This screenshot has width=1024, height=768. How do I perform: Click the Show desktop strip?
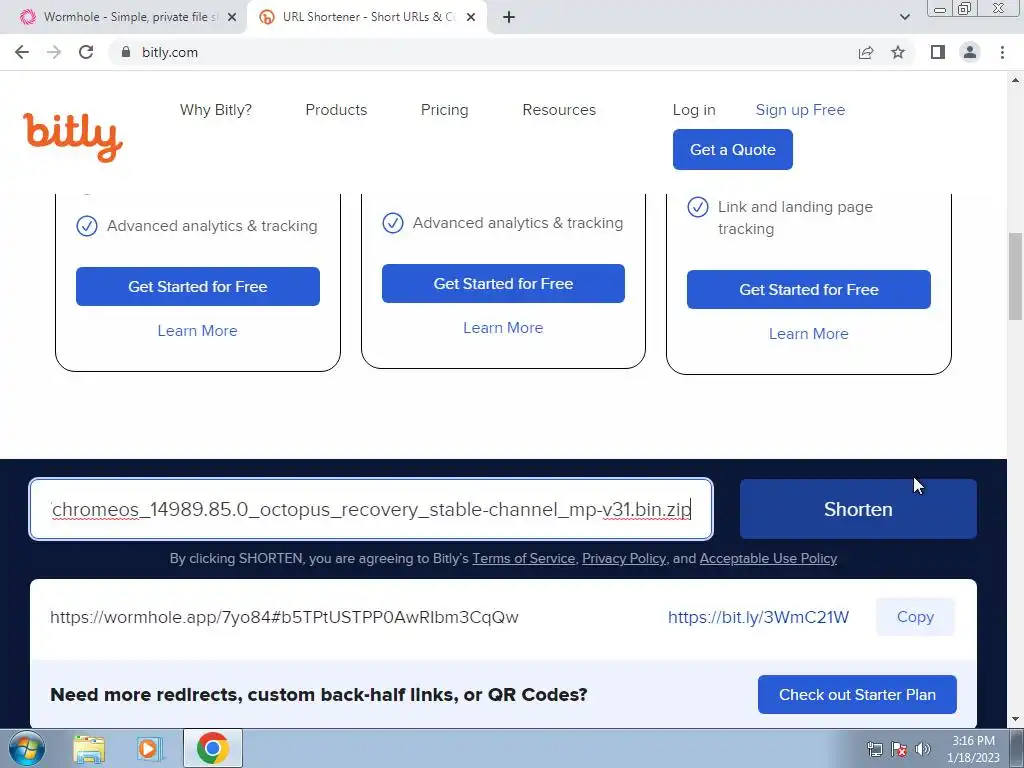(1017, 748)
